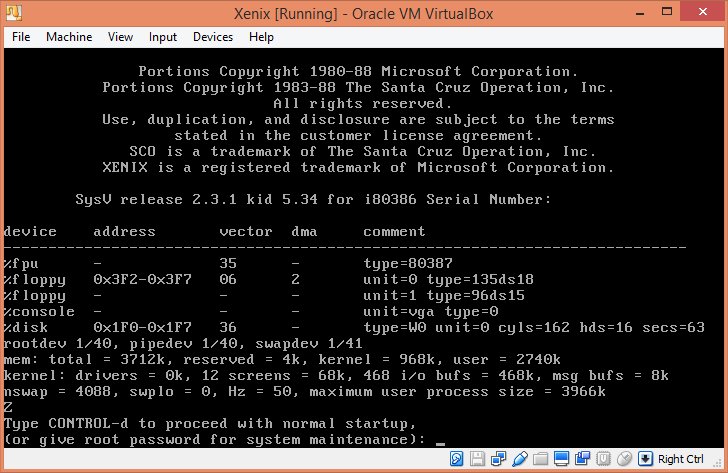
Task: Click the '0x1F0-0x1F7' disk address
Action: click(142, 327)
